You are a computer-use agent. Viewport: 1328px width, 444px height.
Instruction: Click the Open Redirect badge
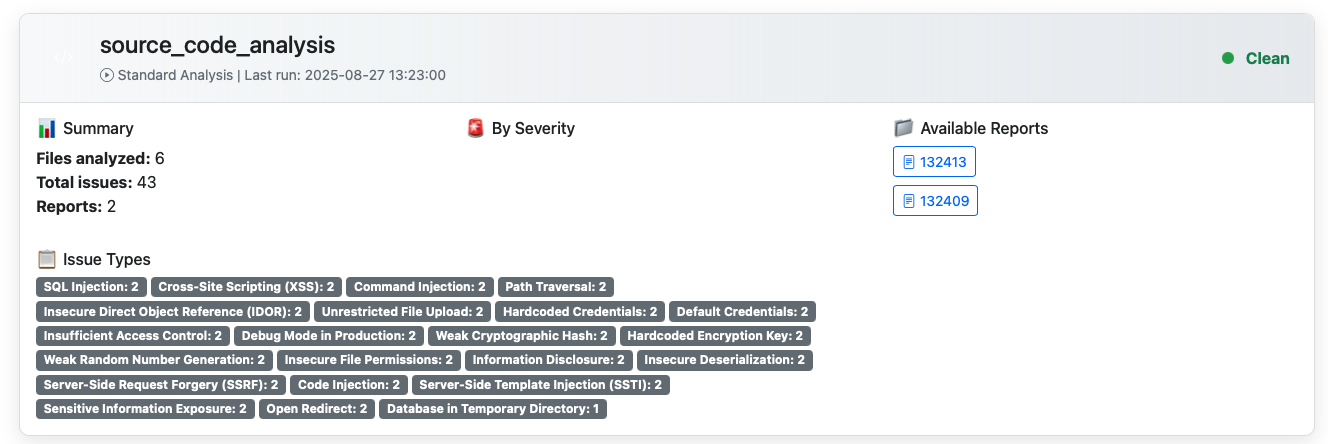317,409
